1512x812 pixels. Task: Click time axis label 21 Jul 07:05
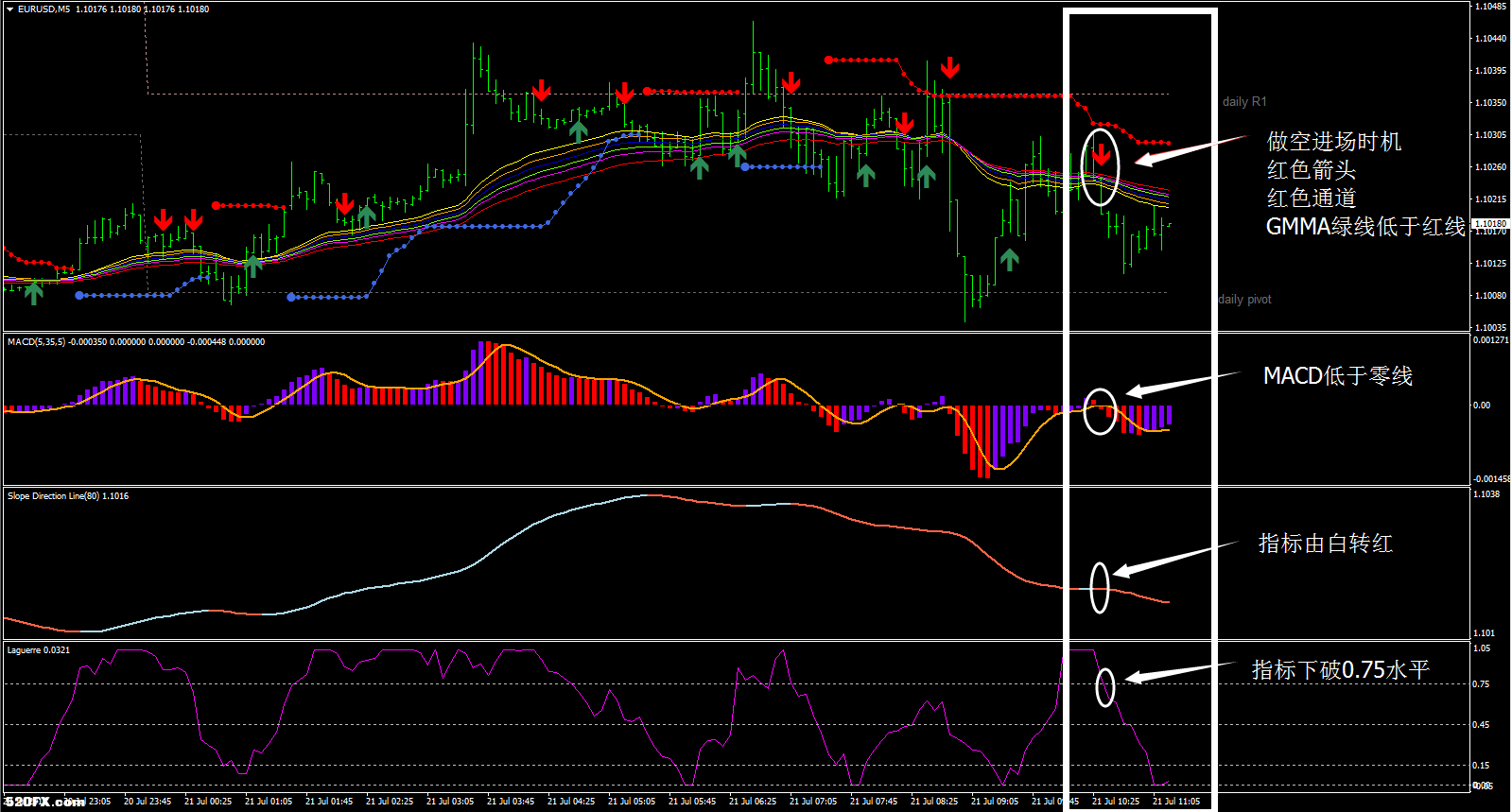click(813, 802)
